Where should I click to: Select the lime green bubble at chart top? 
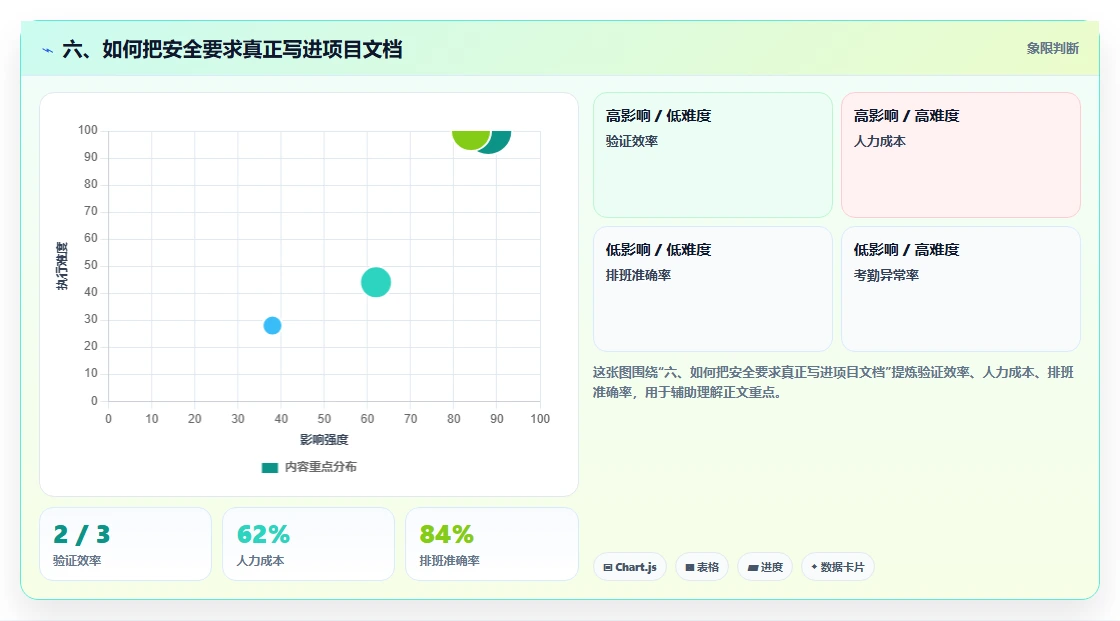470,139
